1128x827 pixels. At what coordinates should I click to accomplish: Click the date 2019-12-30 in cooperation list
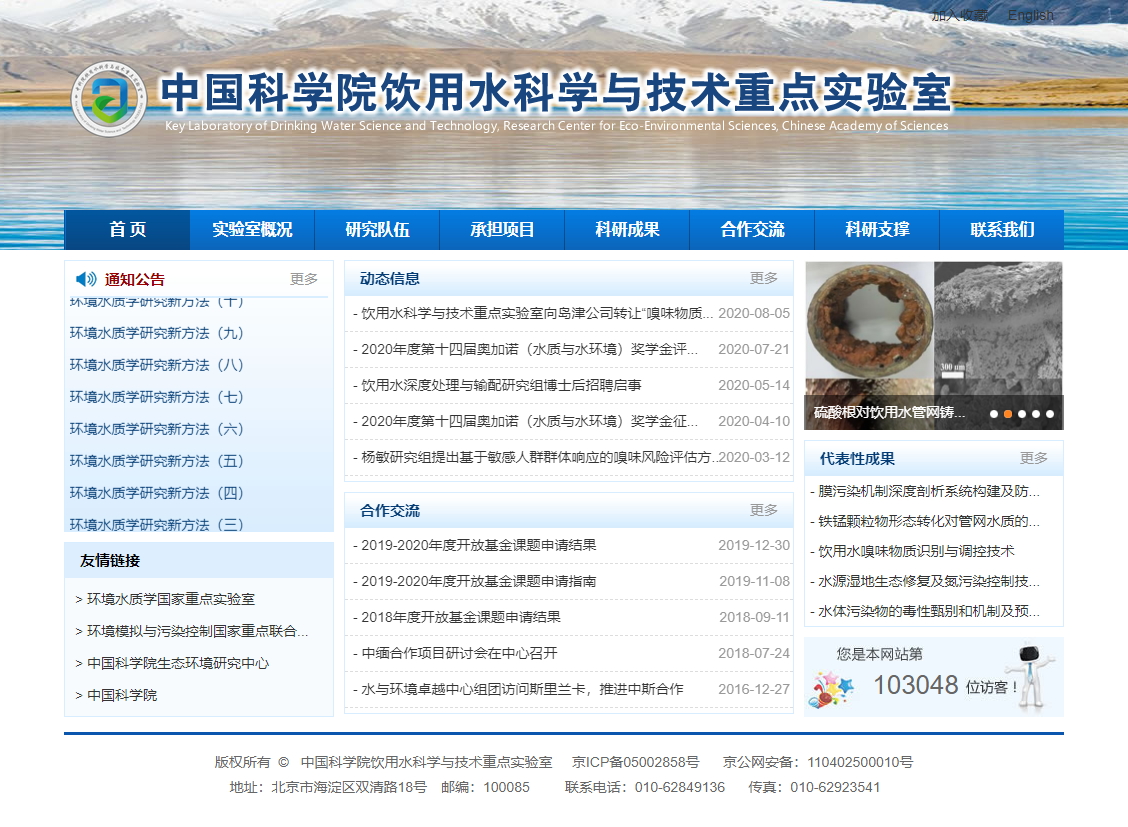tap(754, 545)
